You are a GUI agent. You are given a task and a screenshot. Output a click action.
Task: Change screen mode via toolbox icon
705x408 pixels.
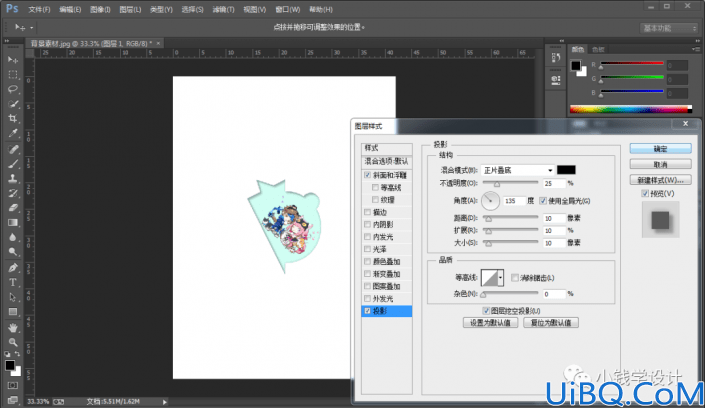click(x=13, y=399)
